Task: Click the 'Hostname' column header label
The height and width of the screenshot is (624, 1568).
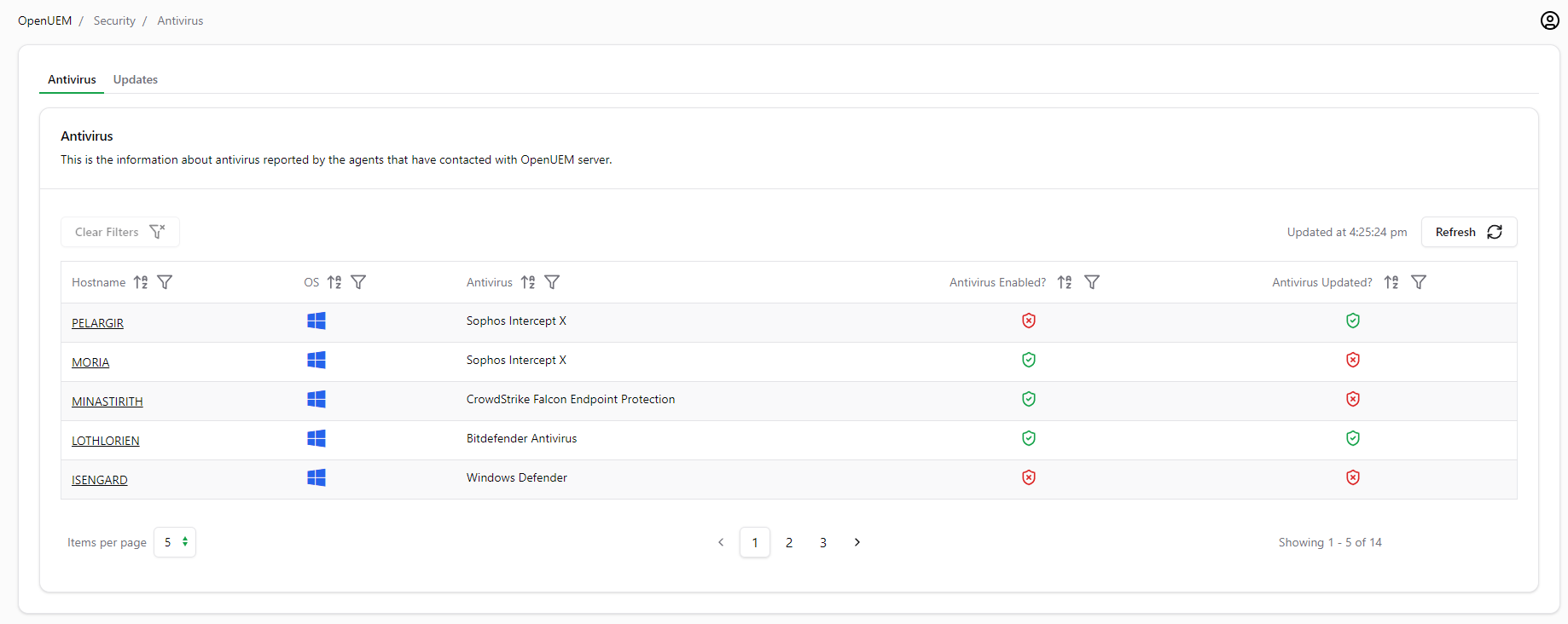Action: point(98,282)
